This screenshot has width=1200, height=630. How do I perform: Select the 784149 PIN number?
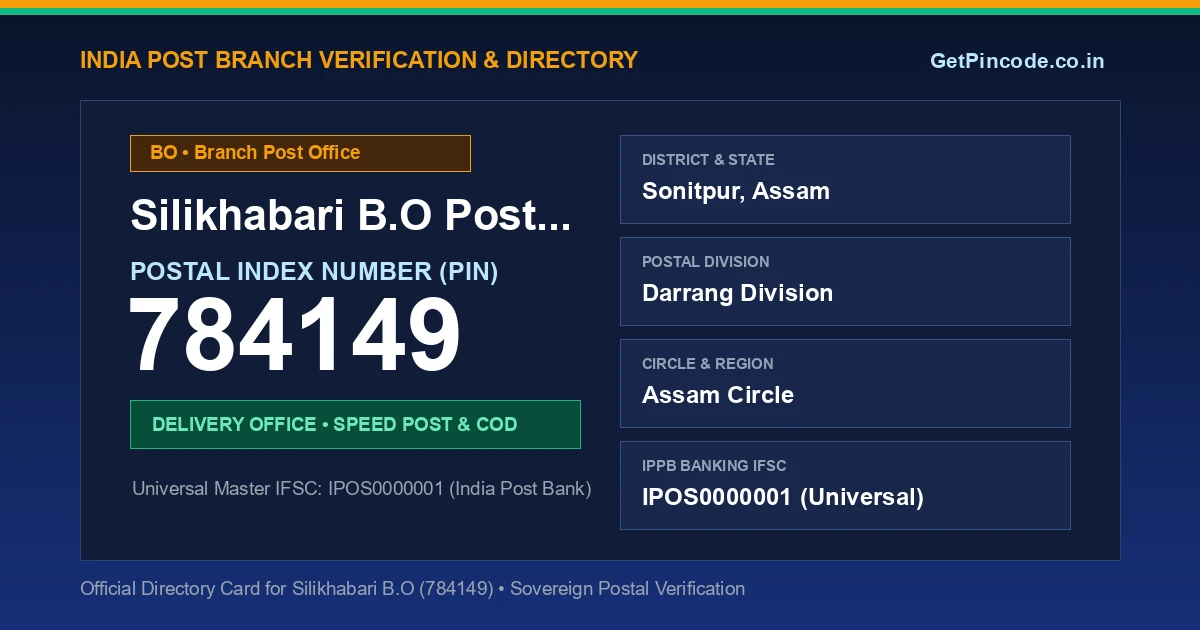tap(295, 337)
